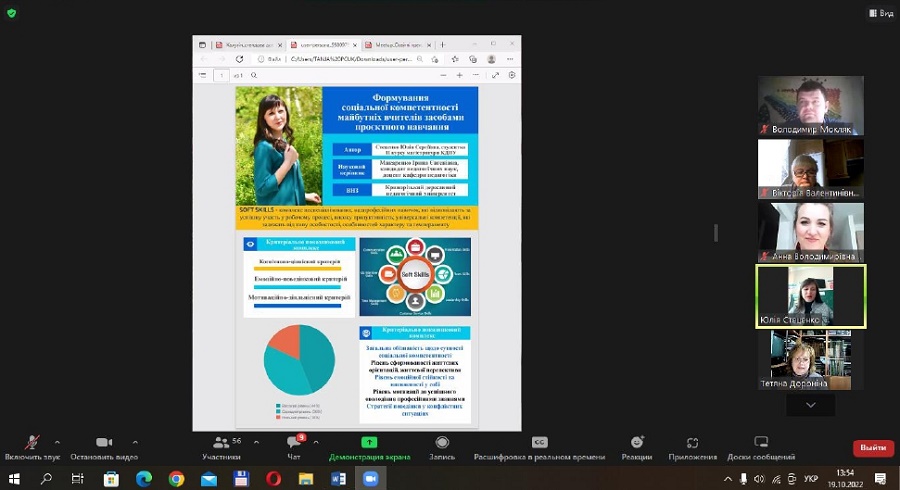Expand audio options arrow next to microphone
This screenshot has height=490, width=900.
point(57,441)
